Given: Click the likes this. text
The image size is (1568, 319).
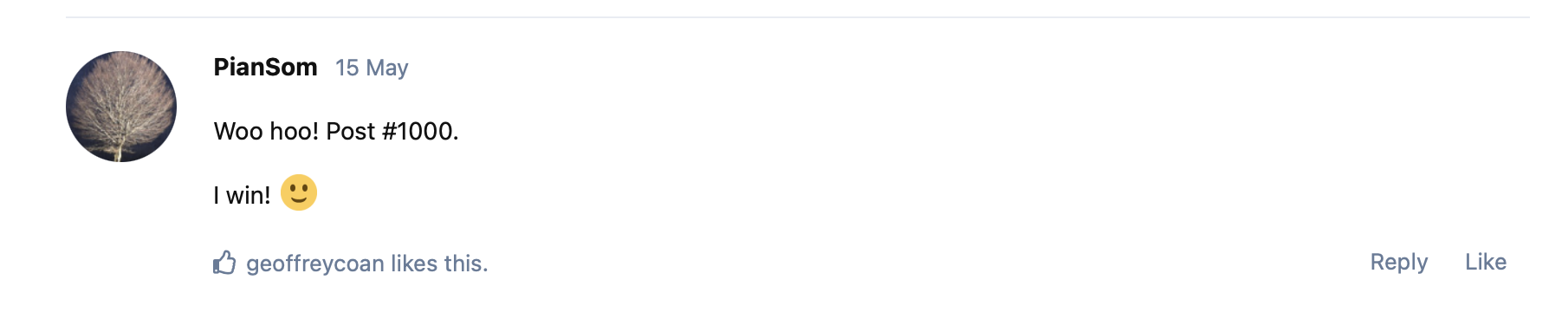Looking at the screenshot, I should point(439,264).
